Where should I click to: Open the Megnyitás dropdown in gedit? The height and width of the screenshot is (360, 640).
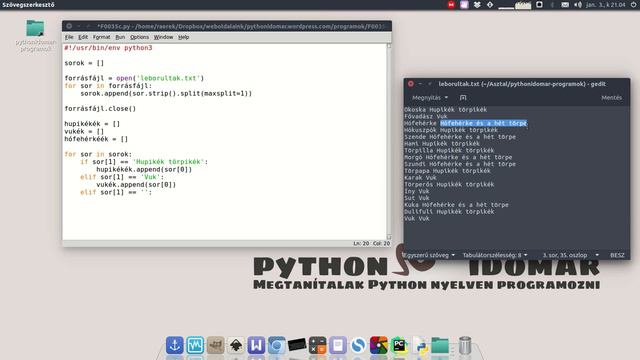(x=430, y=98)
